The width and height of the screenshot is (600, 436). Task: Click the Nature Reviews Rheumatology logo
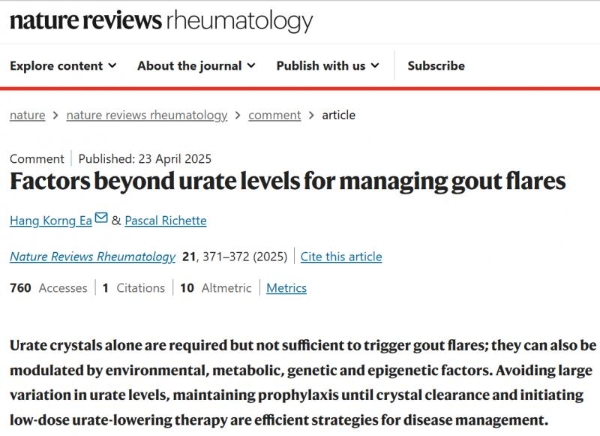coord(161,21)
